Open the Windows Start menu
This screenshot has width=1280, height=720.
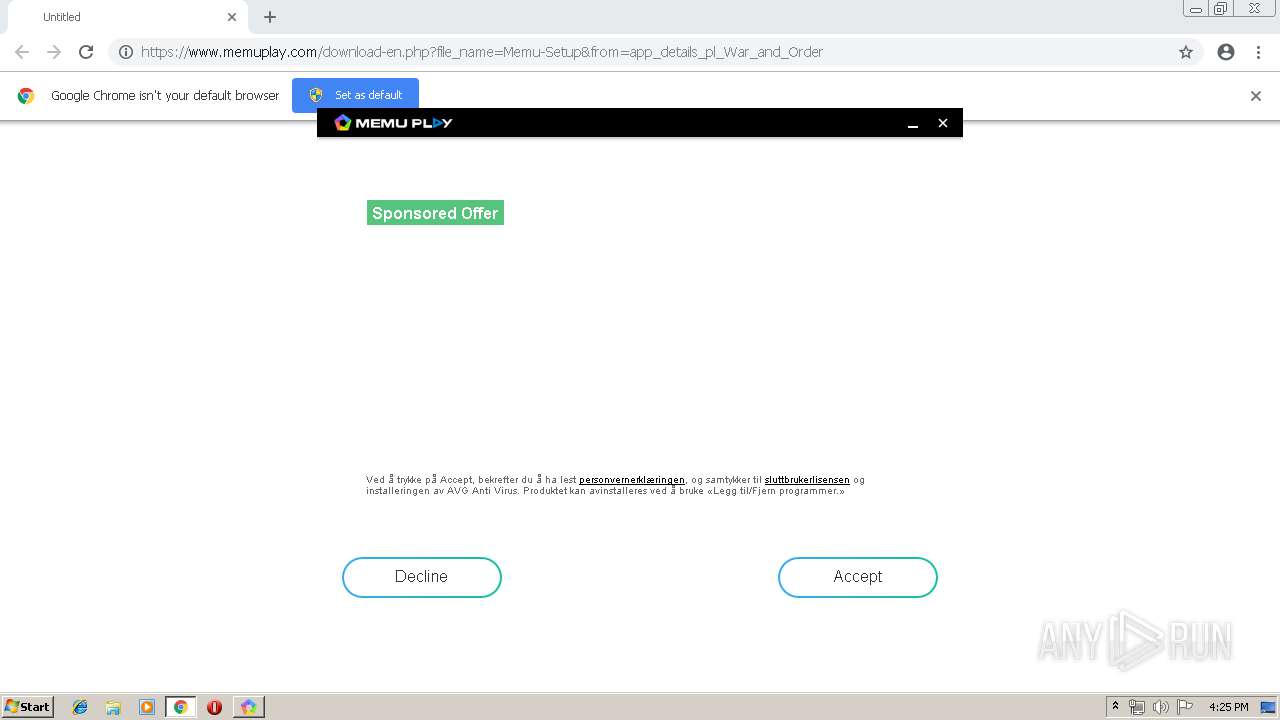point(28,707)
